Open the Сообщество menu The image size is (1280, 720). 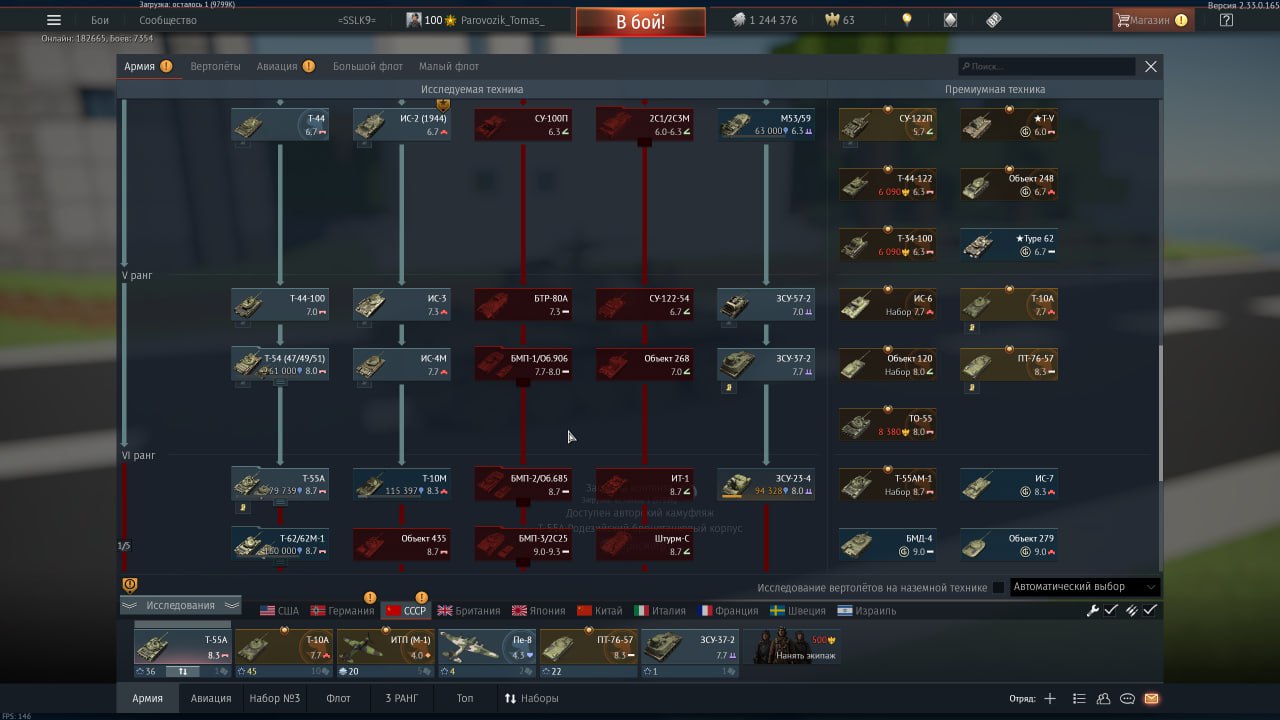click(168, 20)
